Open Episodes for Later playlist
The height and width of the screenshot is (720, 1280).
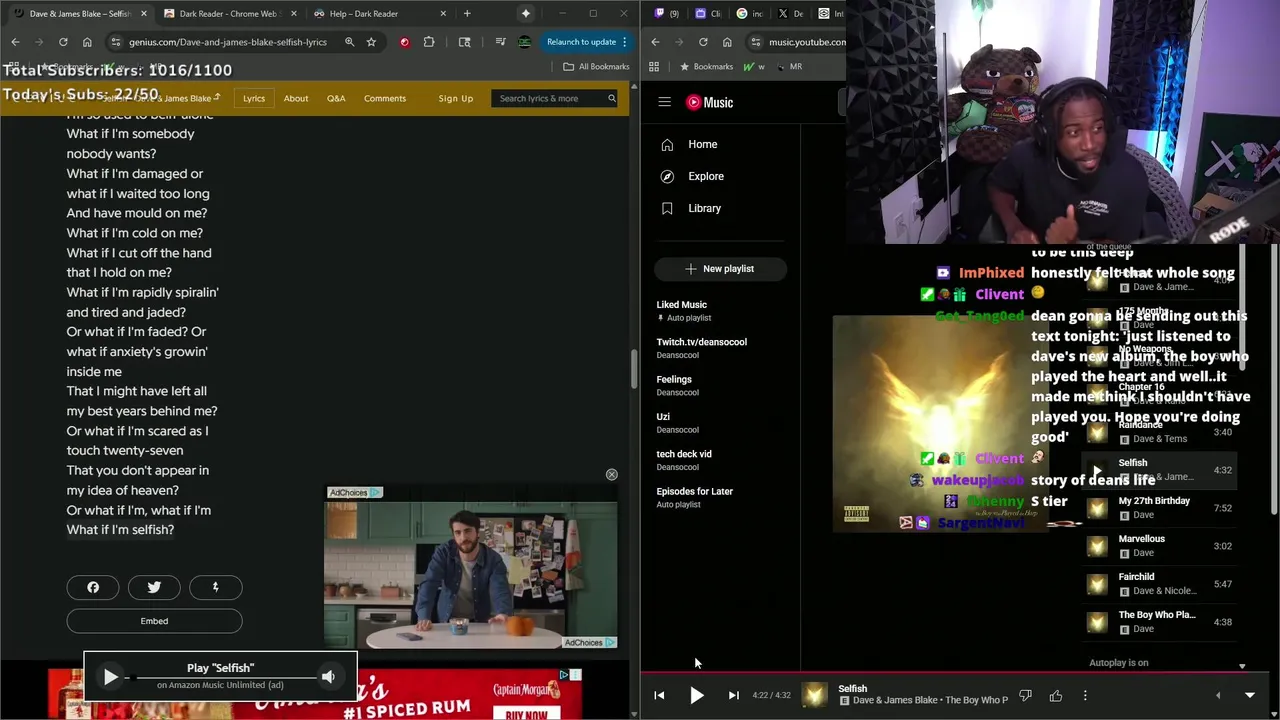720,497
